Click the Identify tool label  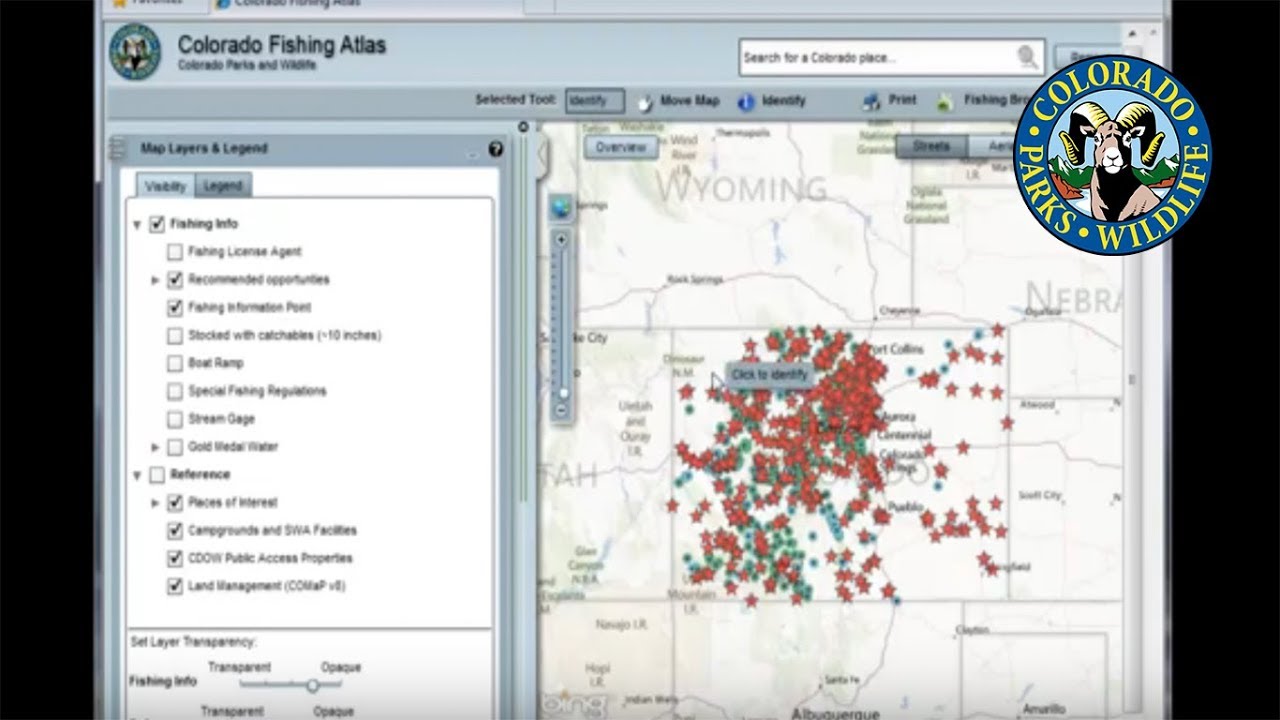click(x=784, y=101)
